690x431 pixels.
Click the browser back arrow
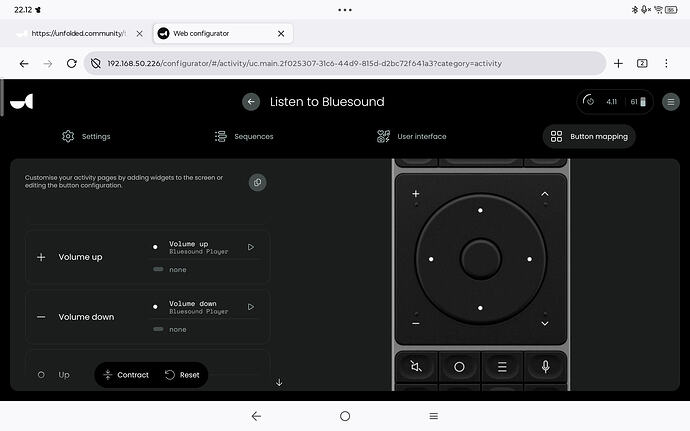pos(24,63)
